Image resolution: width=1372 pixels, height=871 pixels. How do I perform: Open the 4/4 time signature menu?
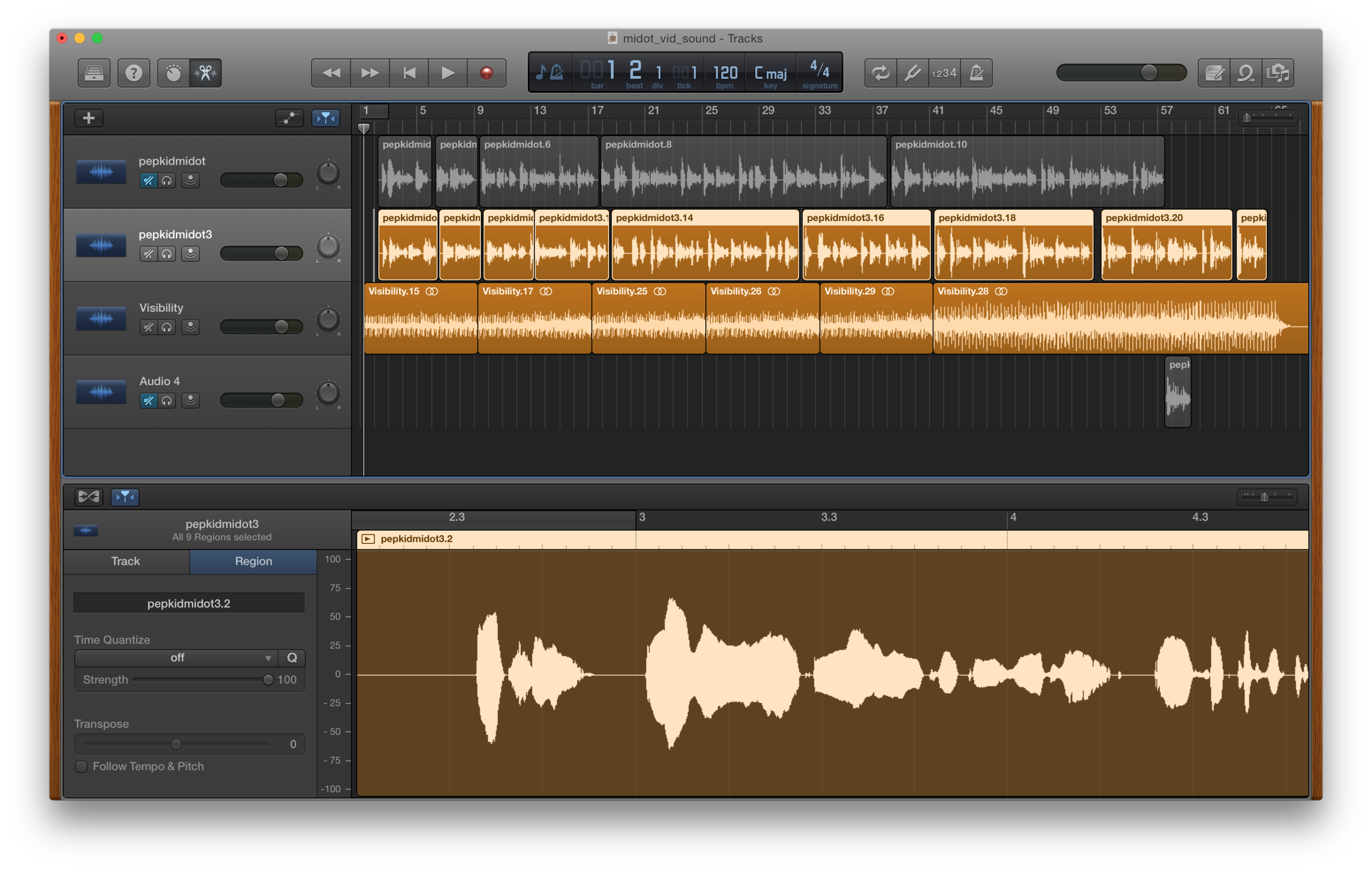(820, 74)
